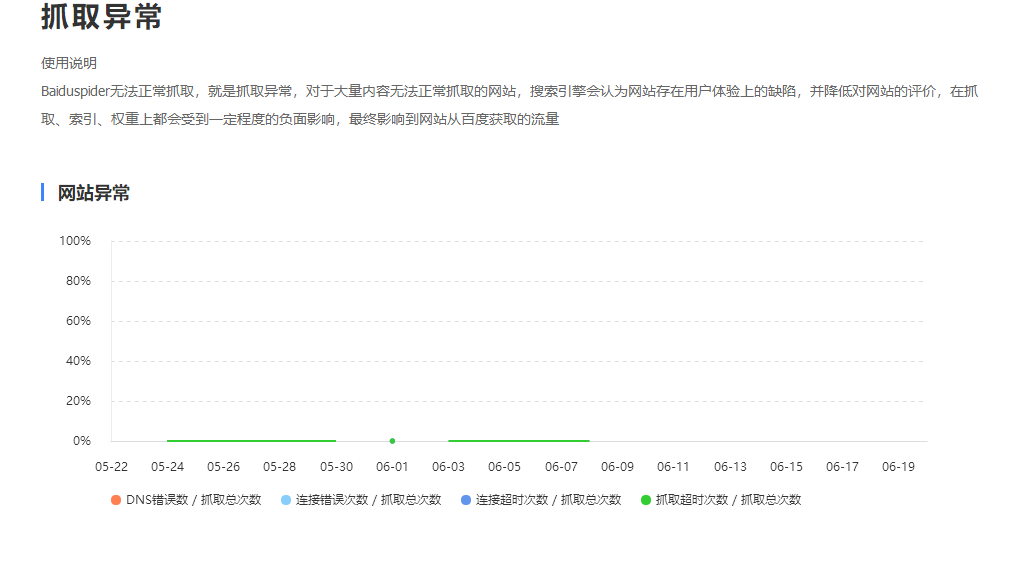1033x563 pixels.
Task: Click the 06-07 date label
Action: [x=561, y=467]
